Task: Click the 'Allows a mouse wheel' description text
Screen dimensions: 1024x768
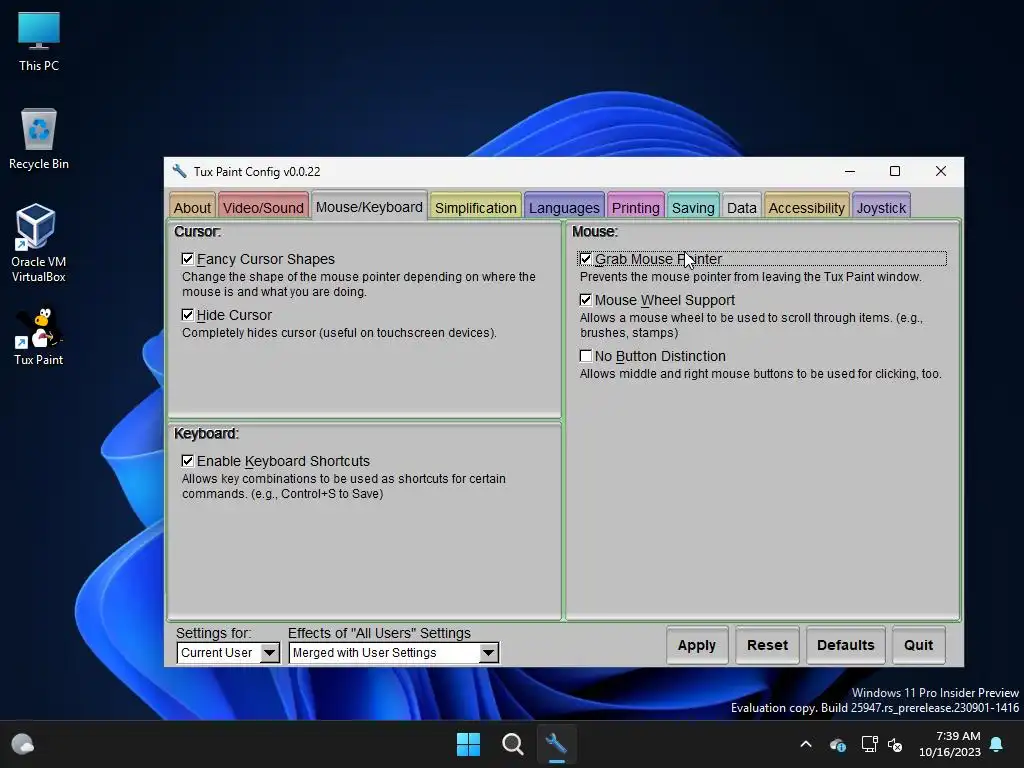Action: pos(751,325)
